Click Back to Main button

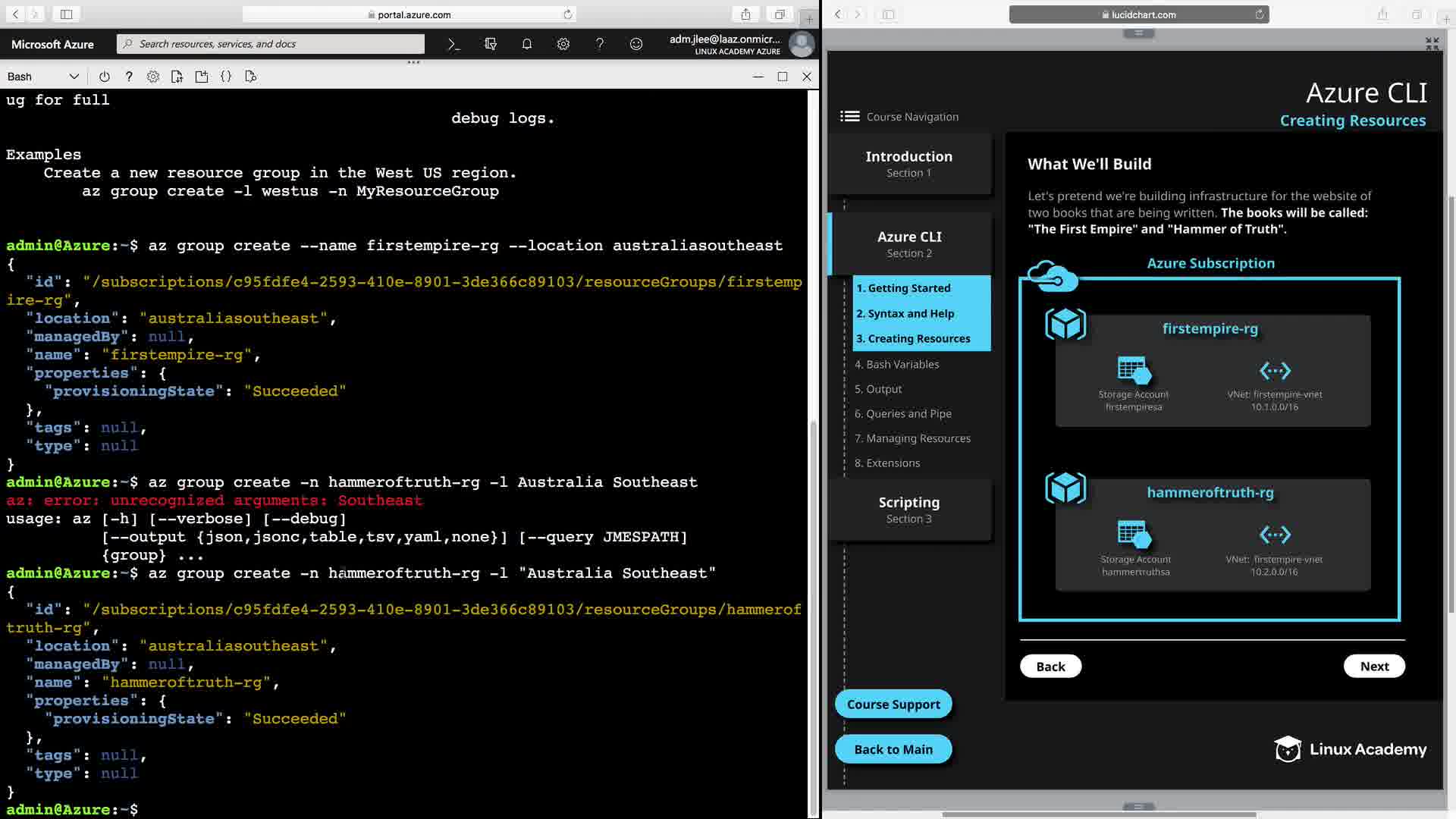tap(893, 749)
